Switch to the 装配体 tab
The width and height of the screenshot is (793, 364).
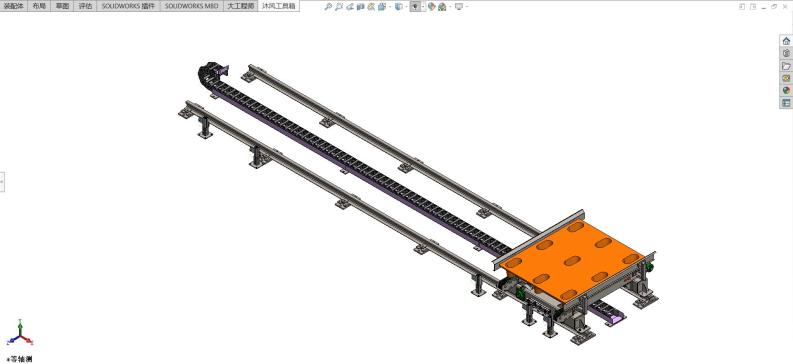14,6
